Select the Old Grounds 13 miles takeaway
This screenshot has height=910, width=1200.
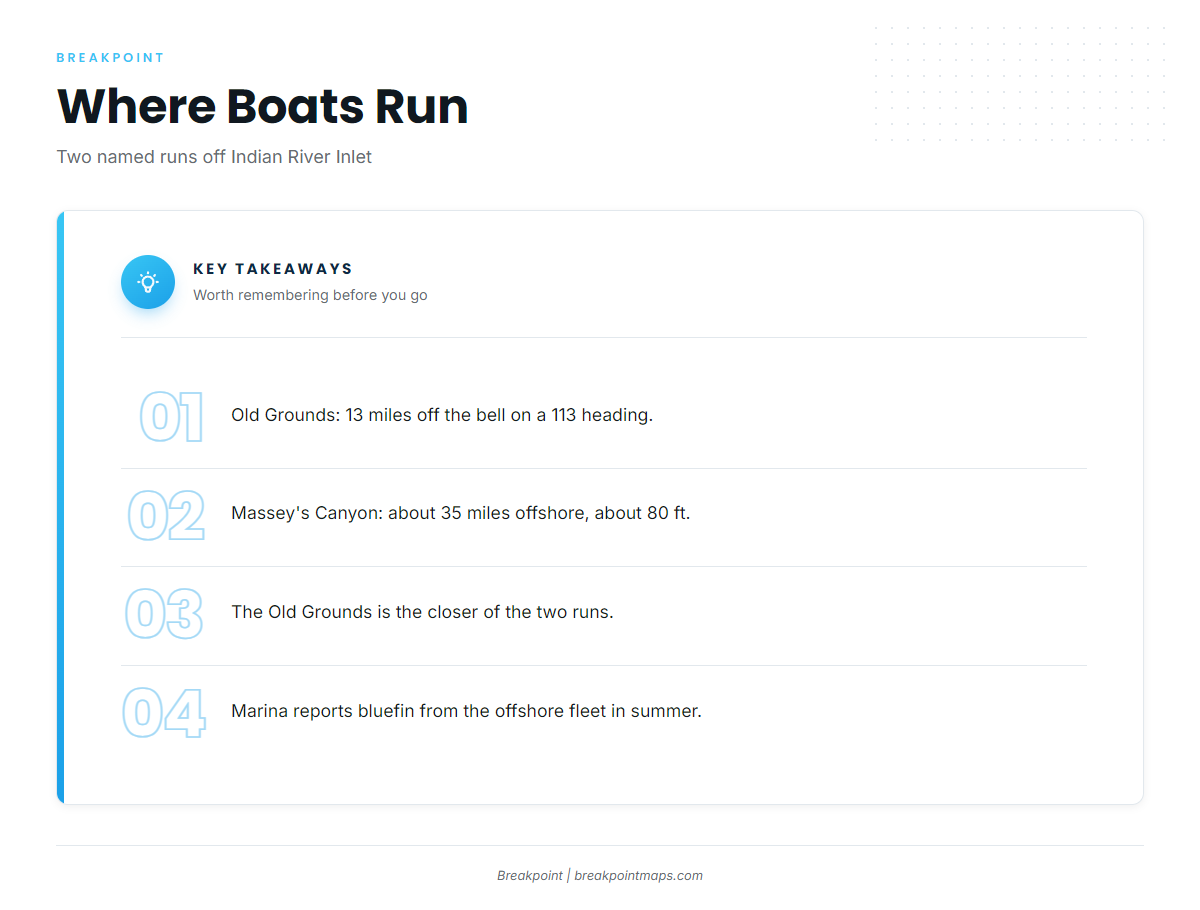click(442, 415)
